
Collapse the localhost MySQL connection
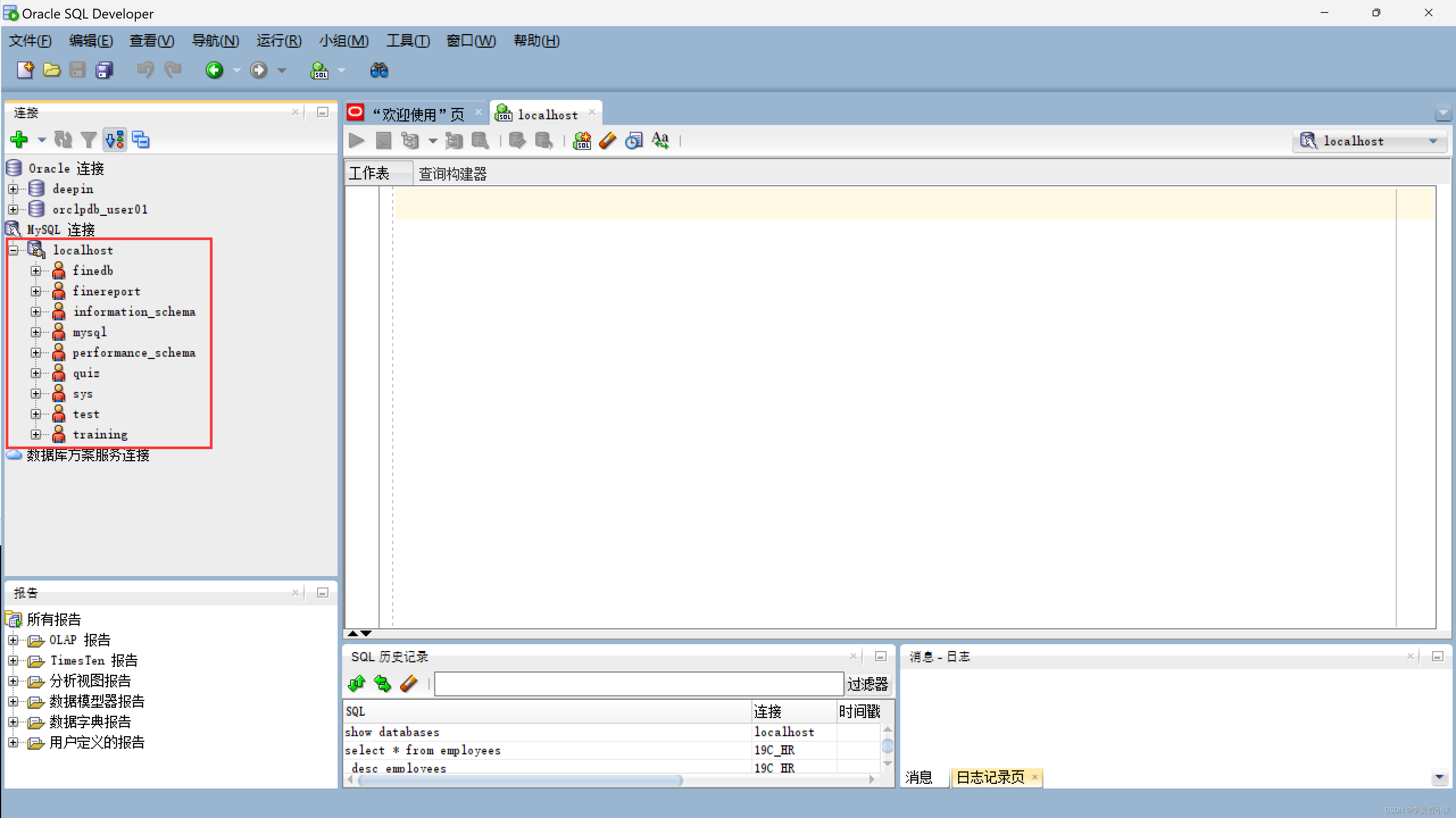tap(13, 250)
